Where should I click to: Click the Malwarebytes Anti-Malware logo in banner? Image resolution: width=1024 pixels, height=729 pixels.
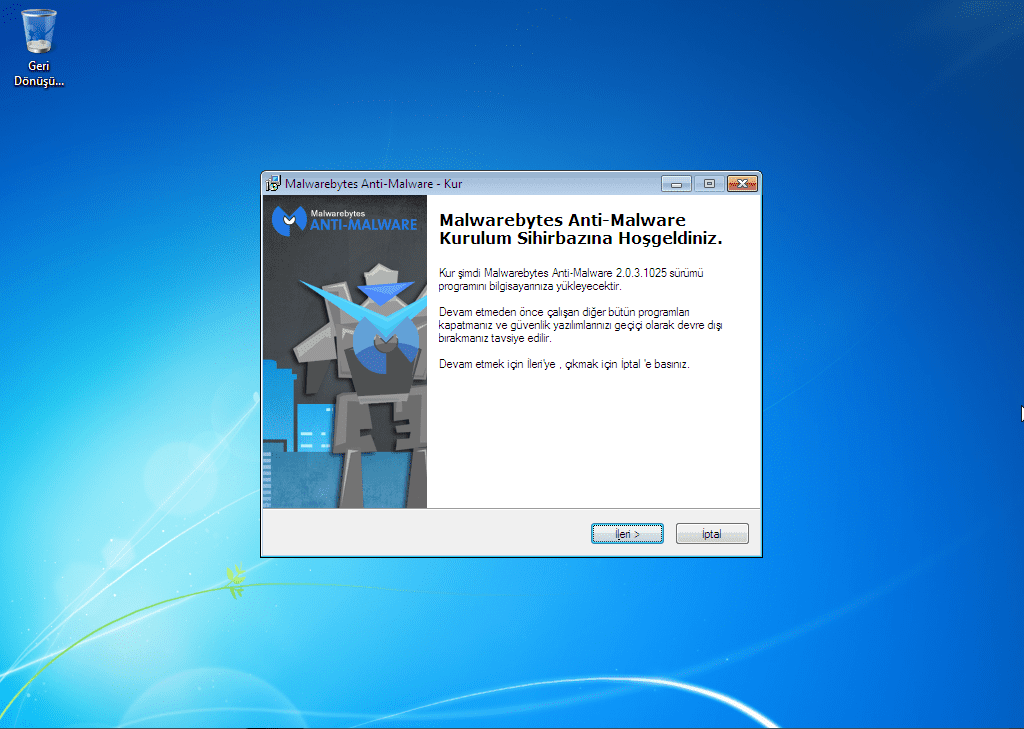pos(344,220)
